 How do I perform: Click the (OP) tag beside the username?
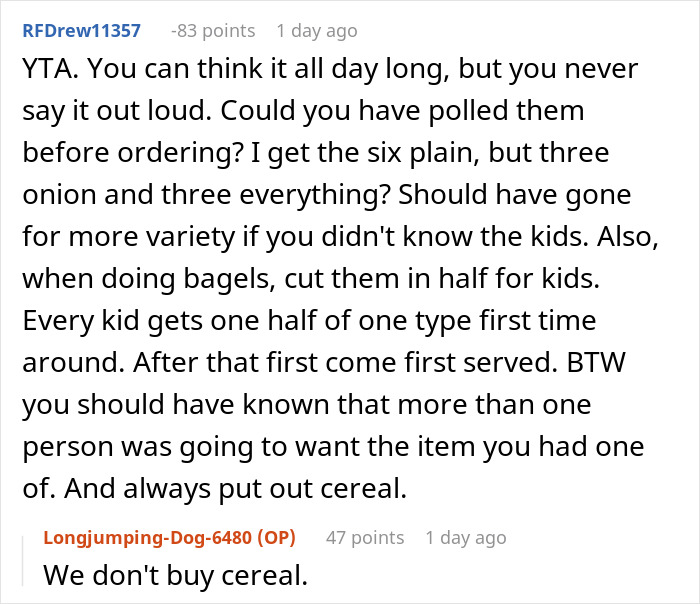coord(276,538)
